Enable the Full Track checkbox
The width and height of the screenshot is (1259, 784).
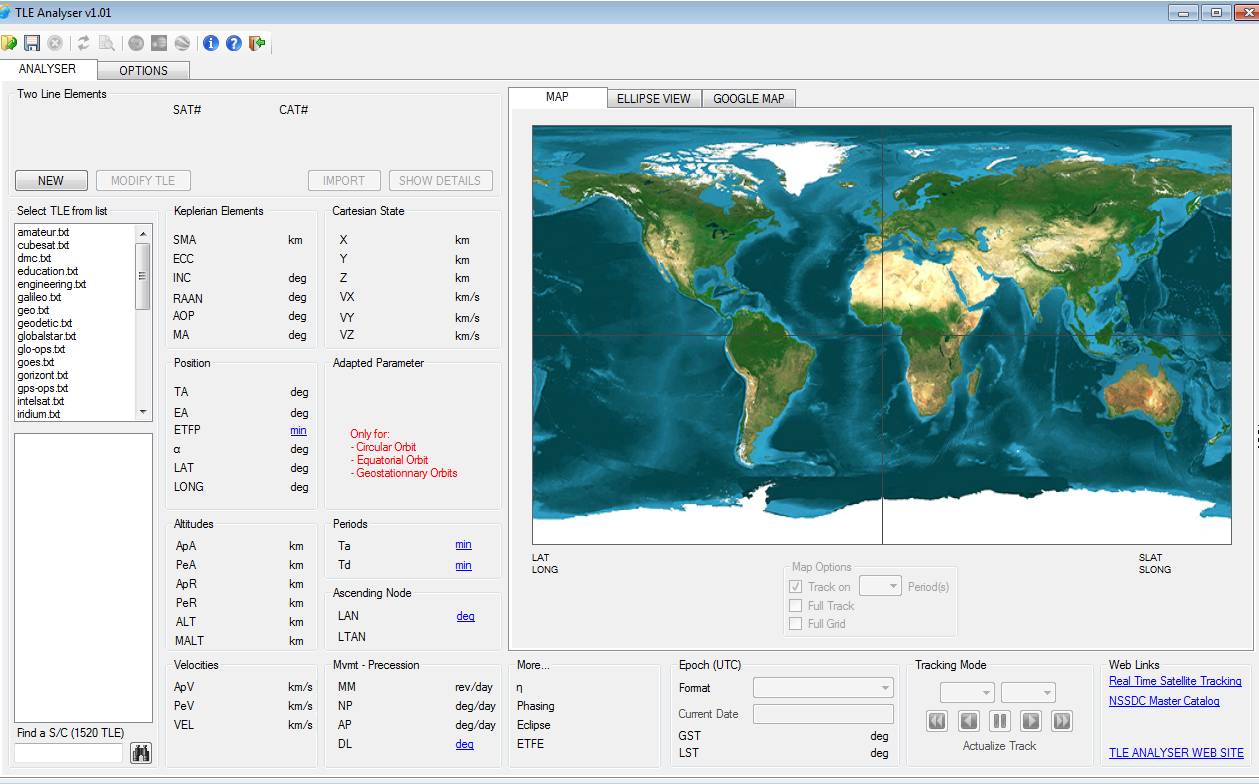pyautogui.click(x=796, y=605)
